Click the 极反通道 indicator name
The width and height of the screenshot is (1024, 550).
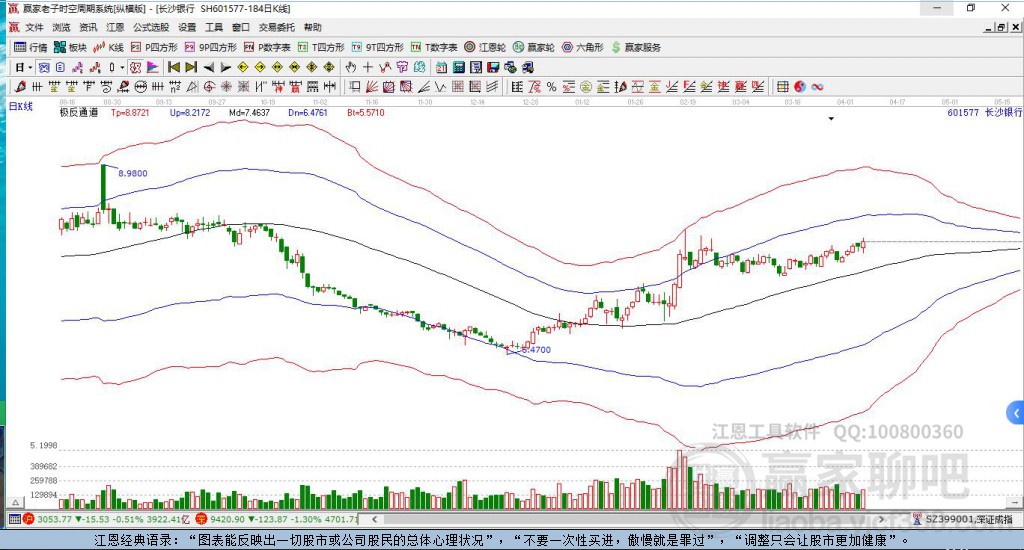[78, 112]
